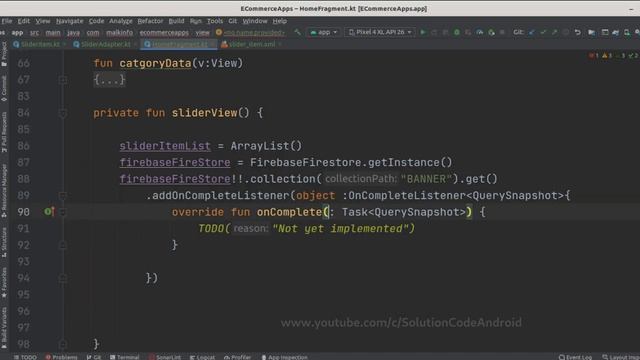Click the sliderItemList variable on line 86
Screen dimensions: 640x360
coord(165,146)
